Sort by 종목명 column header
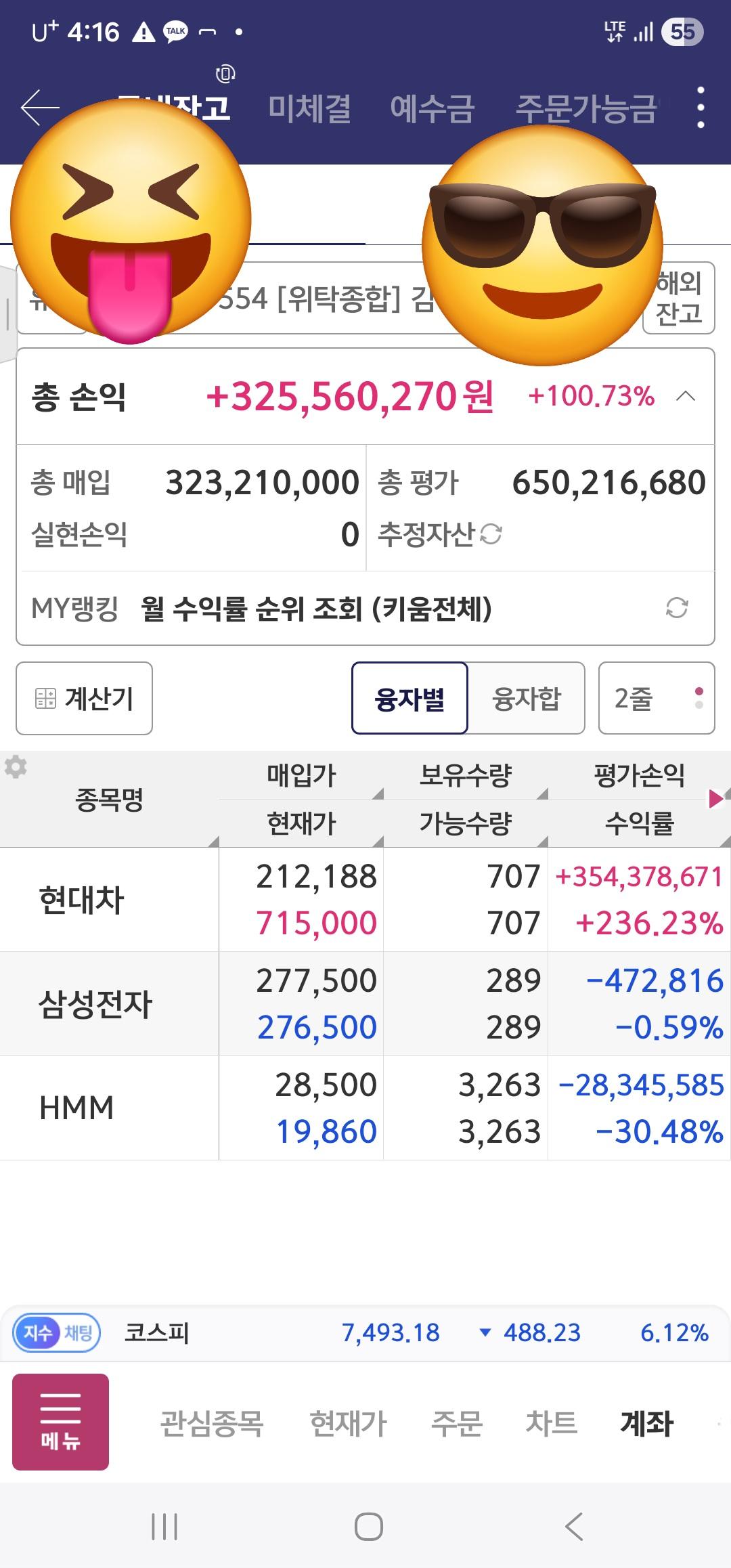731x1568 pixels. coord(110,800)
